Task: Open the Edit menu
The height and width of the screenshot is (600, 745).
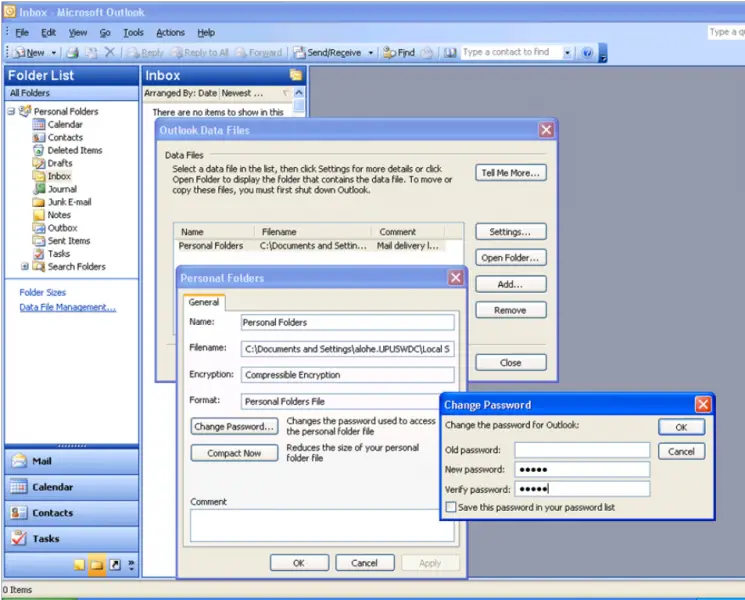Action: tap(48, 33)
